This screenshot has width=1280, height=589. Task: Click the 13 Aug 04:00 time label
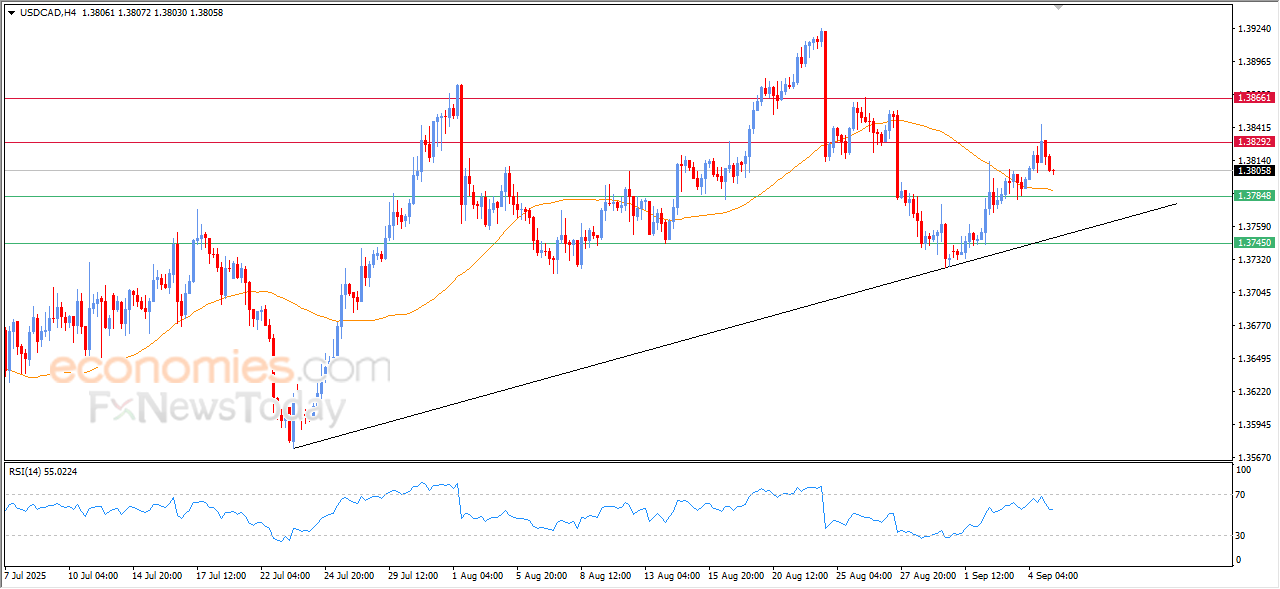click(670, 576)
